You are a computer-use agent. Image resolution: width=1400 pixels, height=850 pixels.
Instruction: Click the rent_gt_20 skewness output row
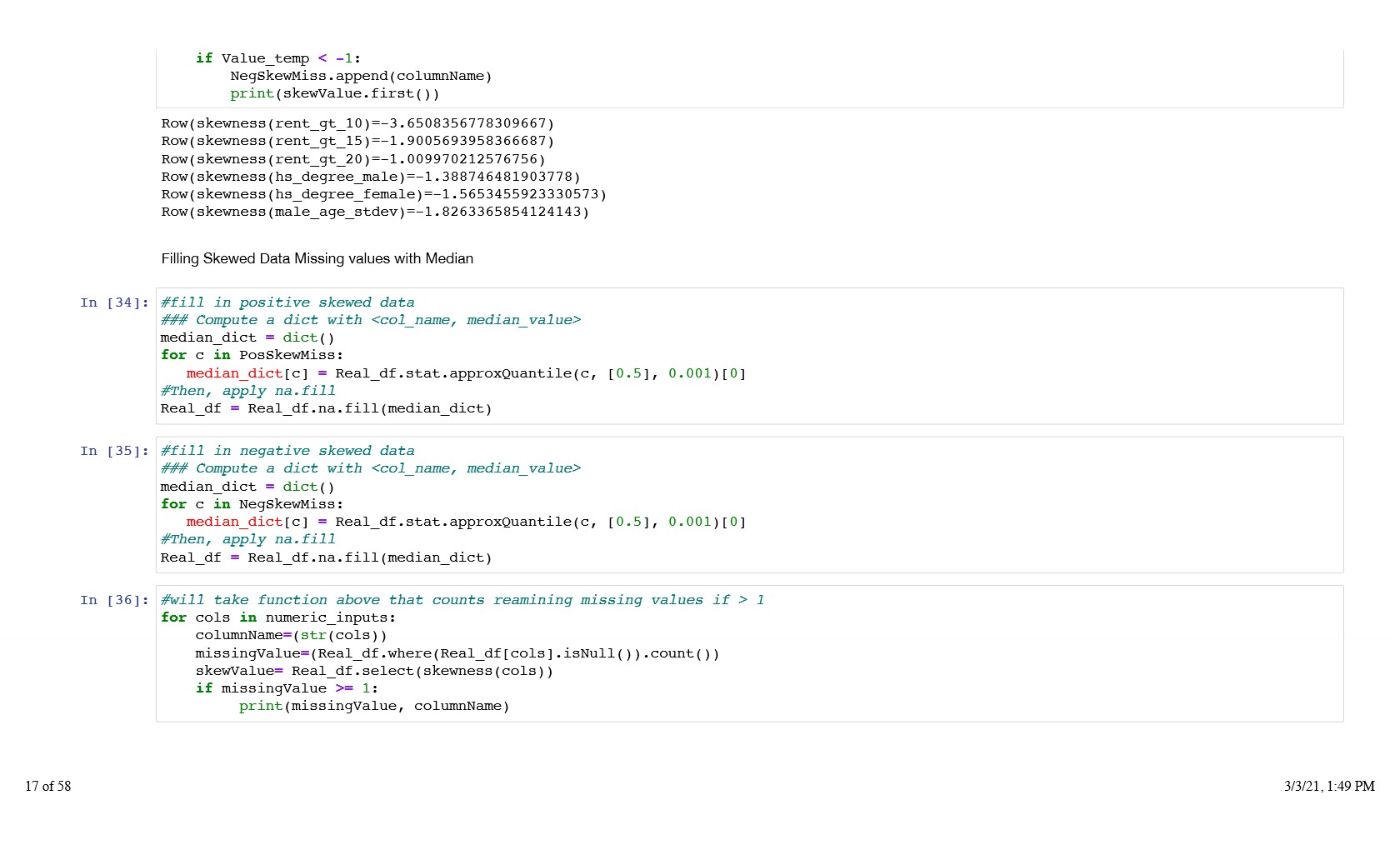tap(353, 159)
